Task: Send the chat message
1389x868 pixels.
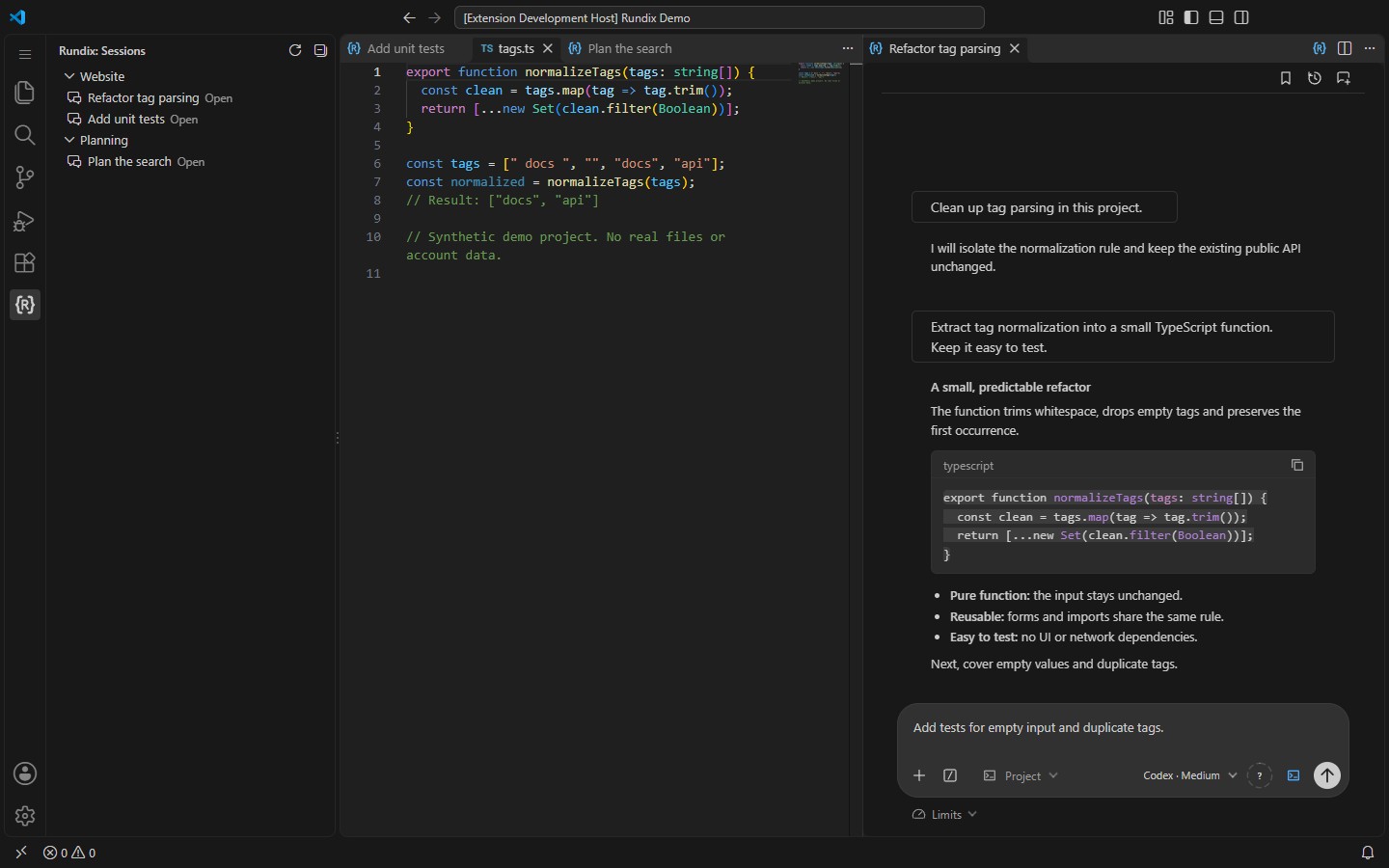Action: pos(1327,775)
